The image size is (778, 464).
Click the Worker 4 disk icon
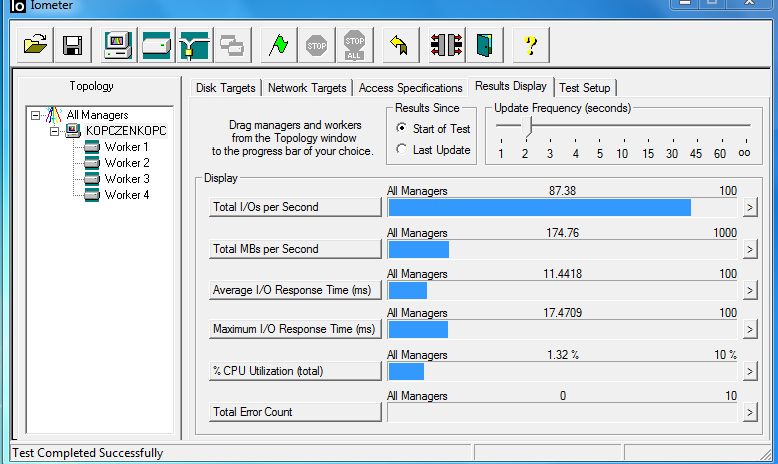(x=92, y=195)
